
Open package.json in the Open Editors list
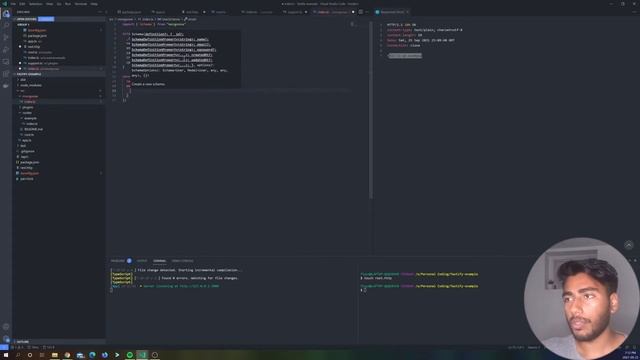click(37, 36)
